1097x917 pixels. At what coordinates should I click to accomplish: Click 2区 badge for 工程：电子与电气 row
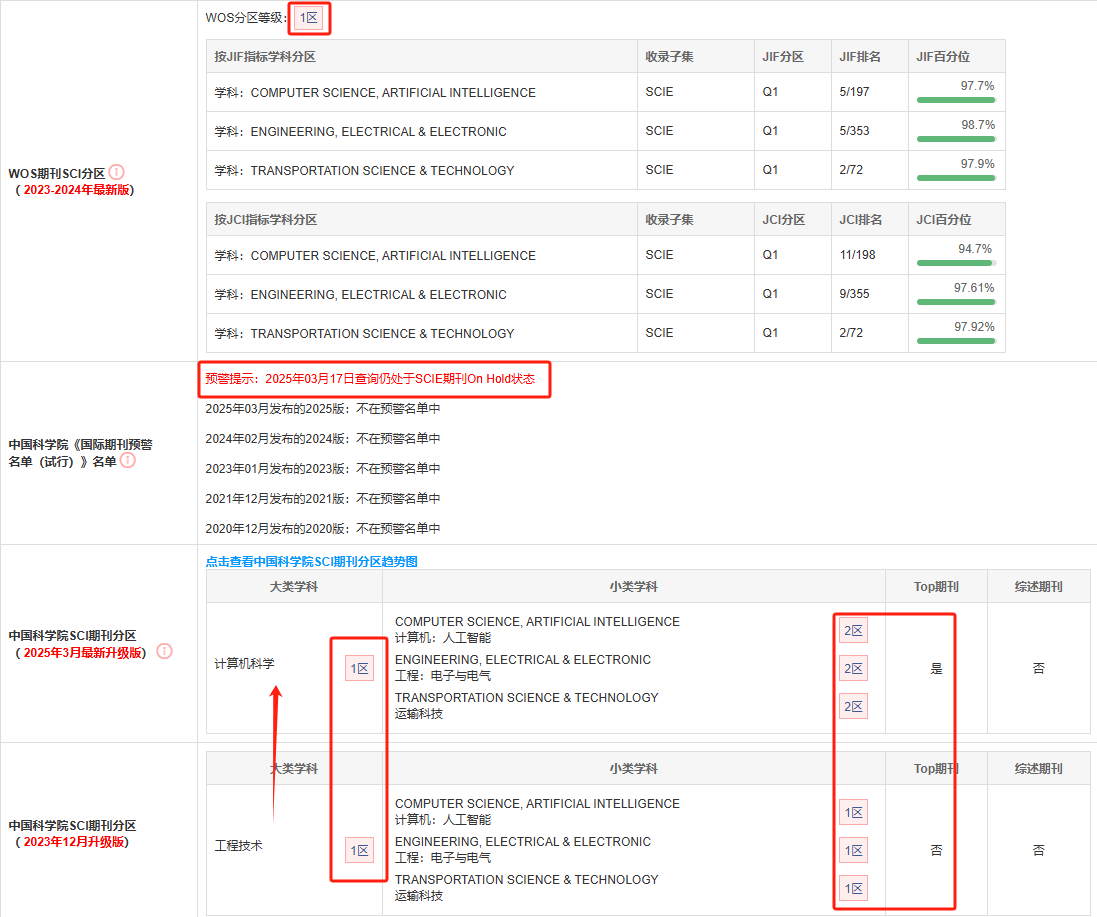coord(853,668)
